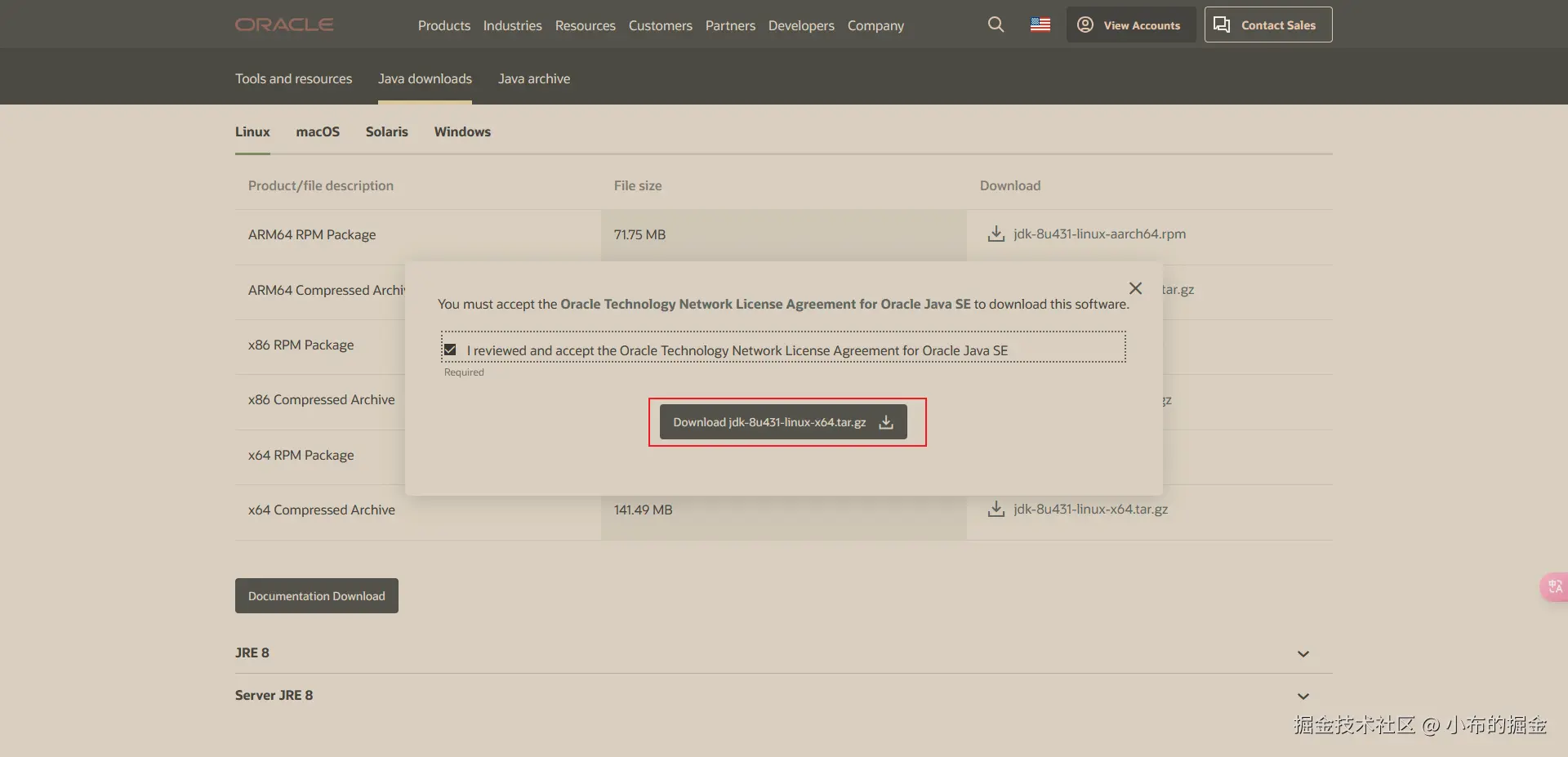
Task: Open the site search magnifier icon
Action: 996,24
